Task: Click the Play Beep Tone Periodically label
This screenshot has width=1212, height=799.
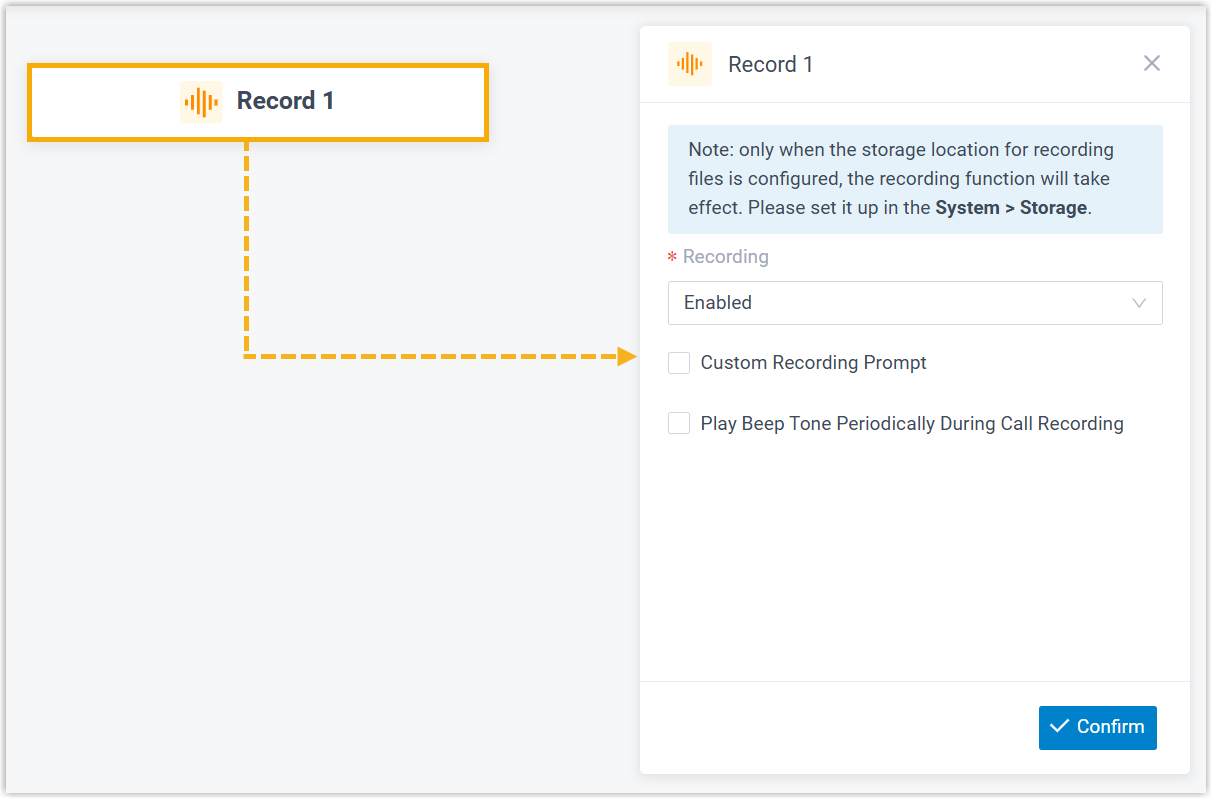Action: tap(912, 424)
